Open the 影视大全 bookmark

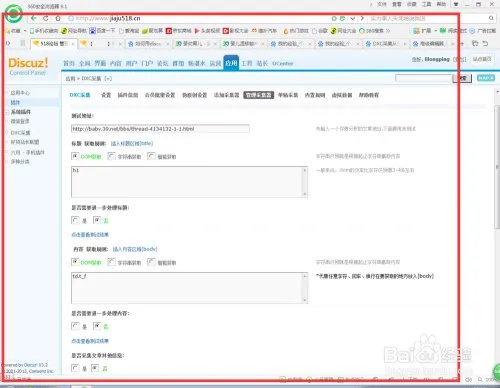[x=236, y=31]
